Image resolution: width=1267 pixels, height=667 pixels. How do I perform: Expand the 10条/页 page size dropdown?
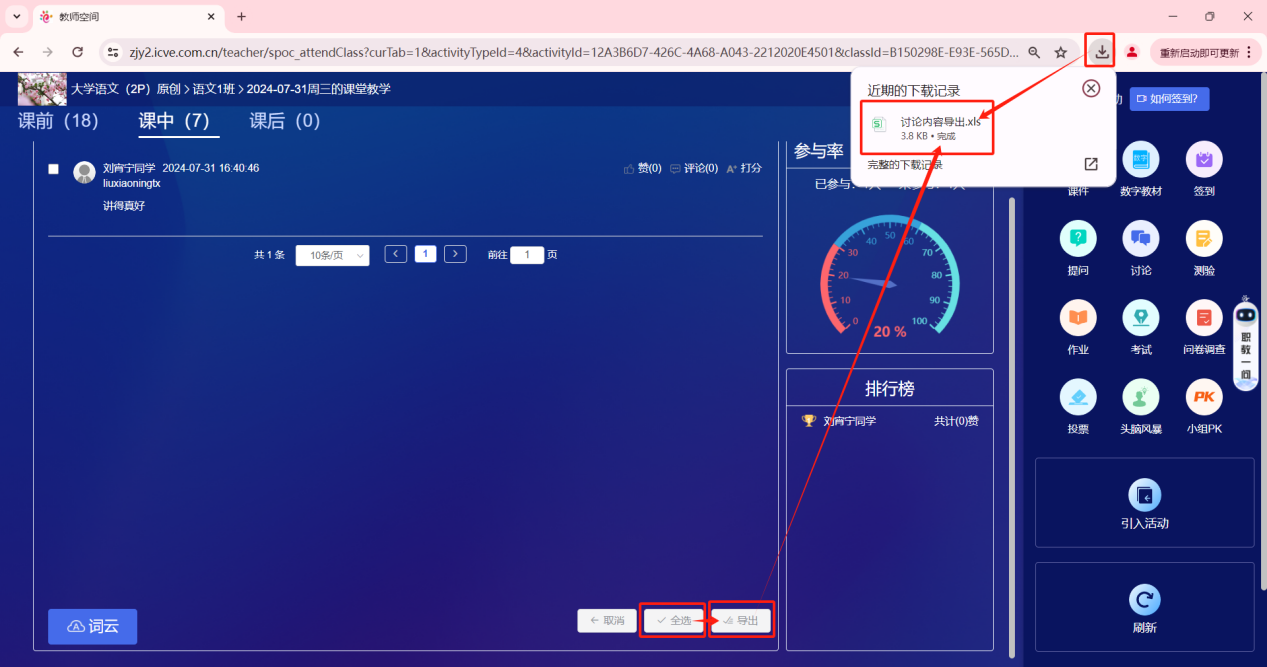coord(332,255)
